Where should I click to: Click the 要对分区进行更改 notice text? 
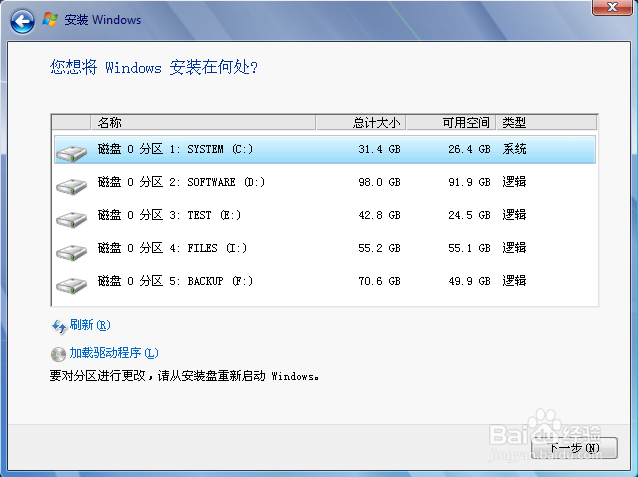point(184,376)
